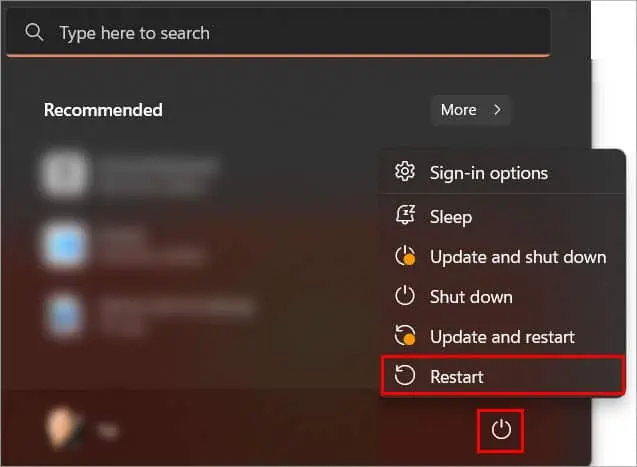Screen dimensions: 637x467
Task: Choose Sleep in the power menu
Action: point(450,216)
